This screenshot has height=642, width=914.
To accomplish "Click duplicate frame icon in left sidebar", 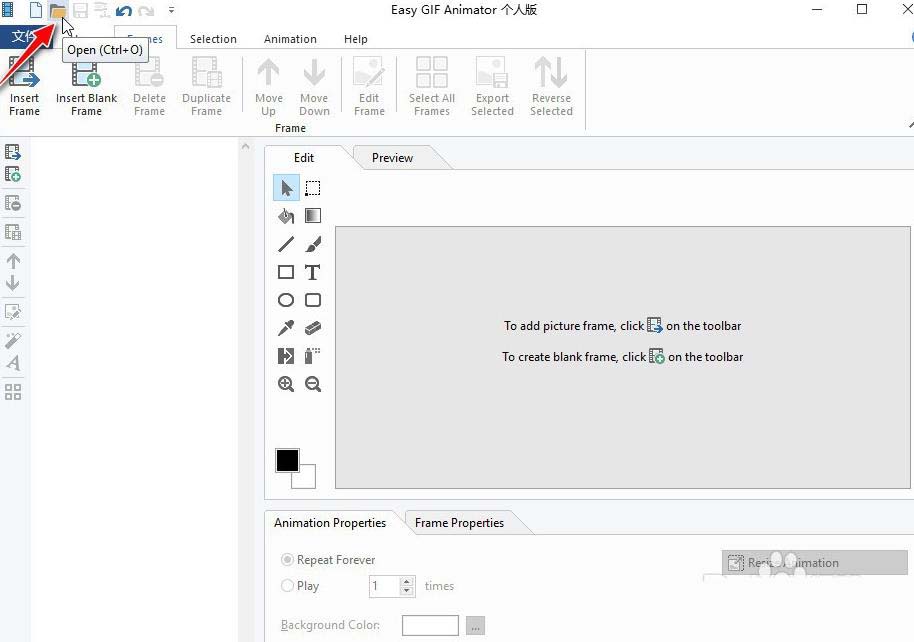I will point(13,231).
